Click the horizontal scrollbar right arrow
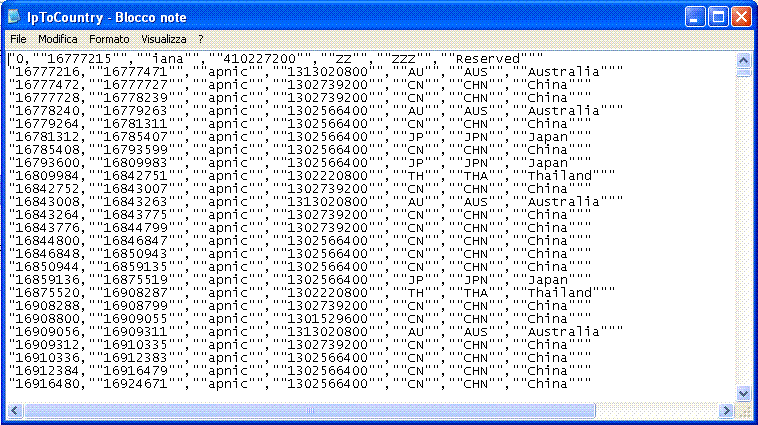758x425 pixels. coord(726,410)
